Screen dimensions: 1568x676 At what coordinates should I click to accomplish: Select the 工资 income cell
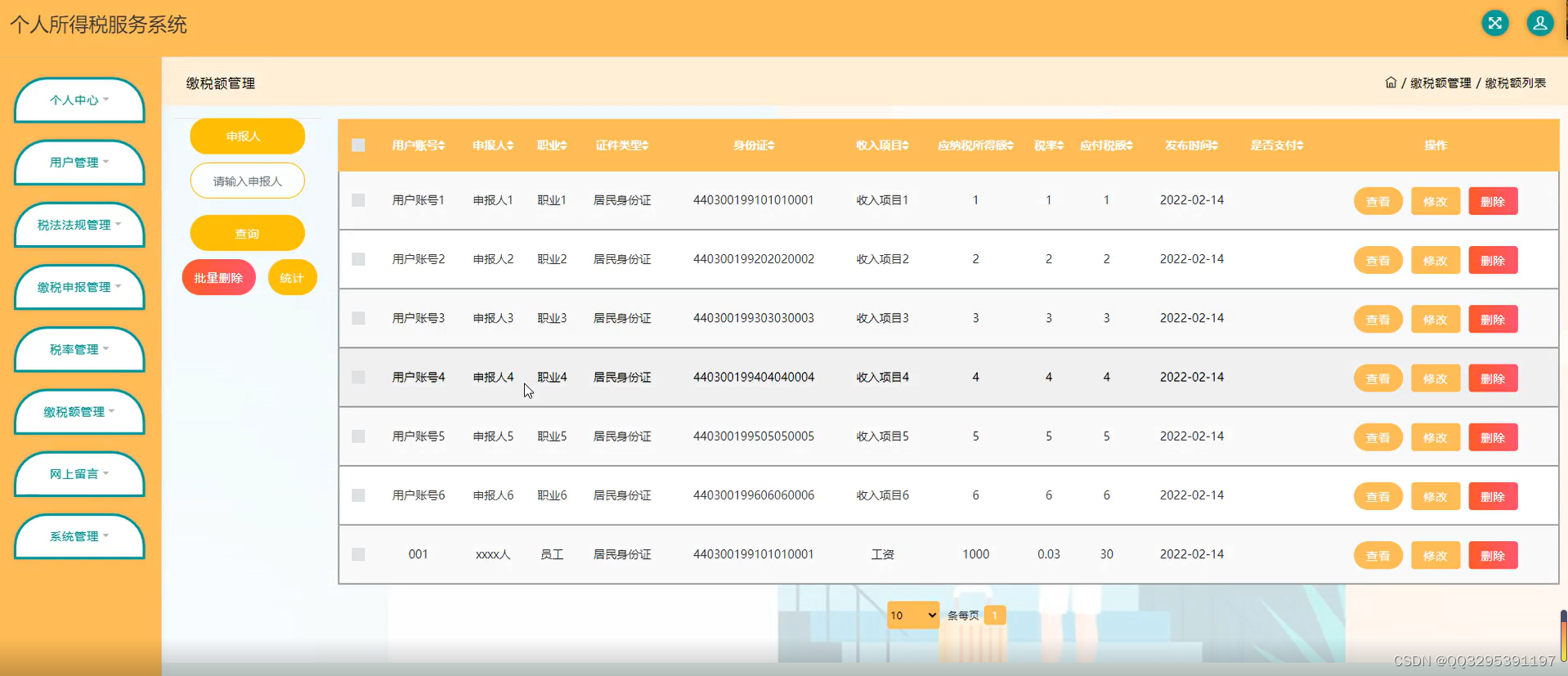pos(882,554)
